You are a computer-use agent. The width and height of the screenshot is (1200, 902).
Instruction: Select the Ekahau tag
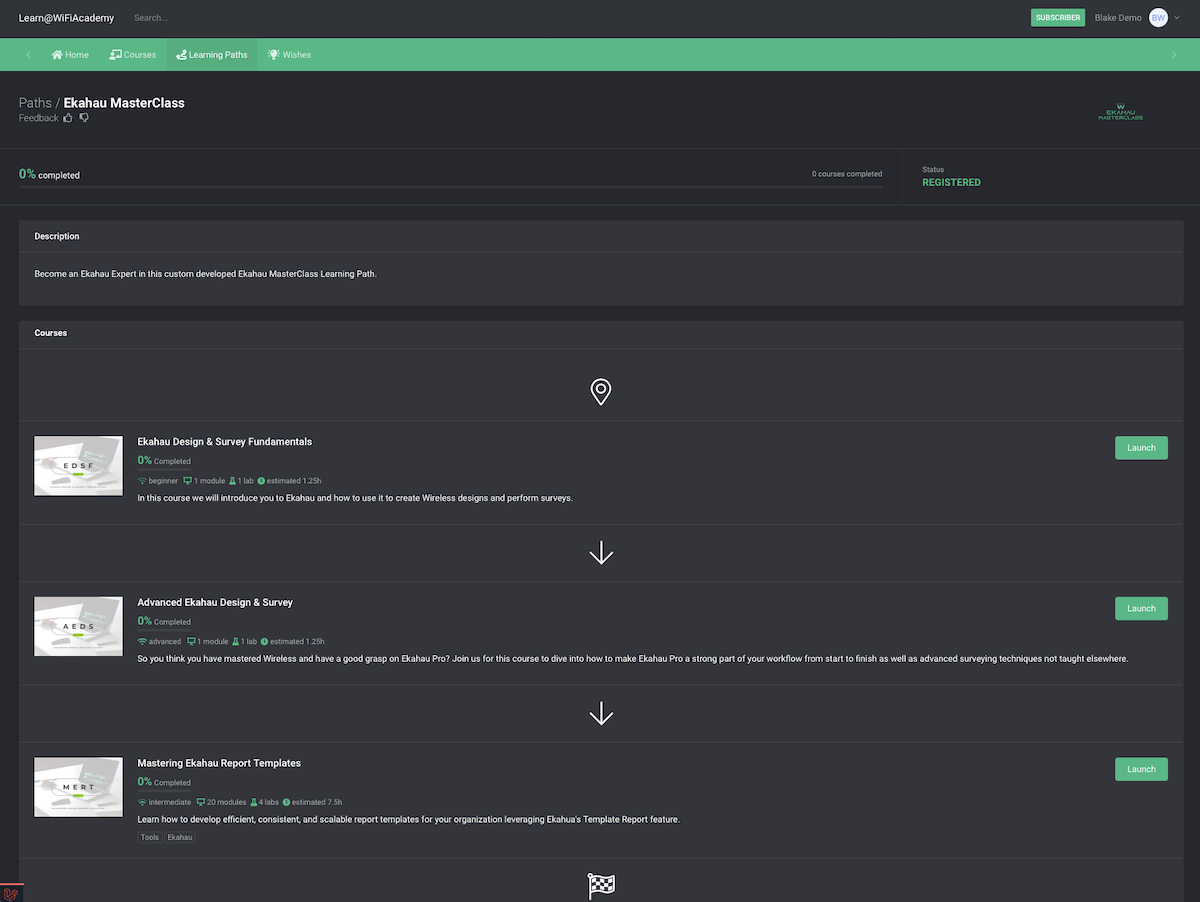pos(180,837)
